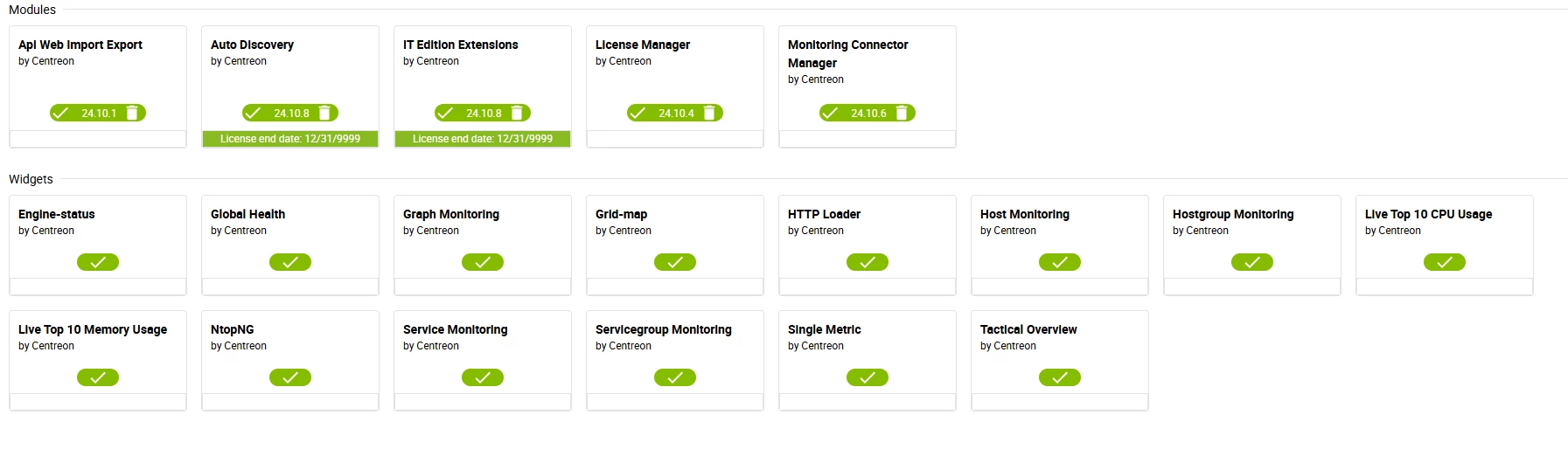Click the Auto Discovery license end date banner

(290, 139)
